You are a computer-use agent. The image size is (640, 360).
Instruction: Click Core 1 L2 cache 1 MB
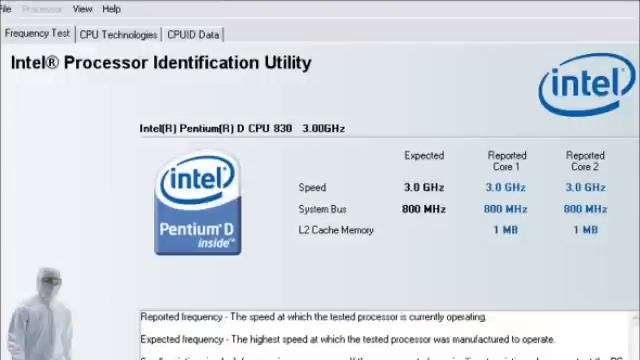tap(506, 230)
